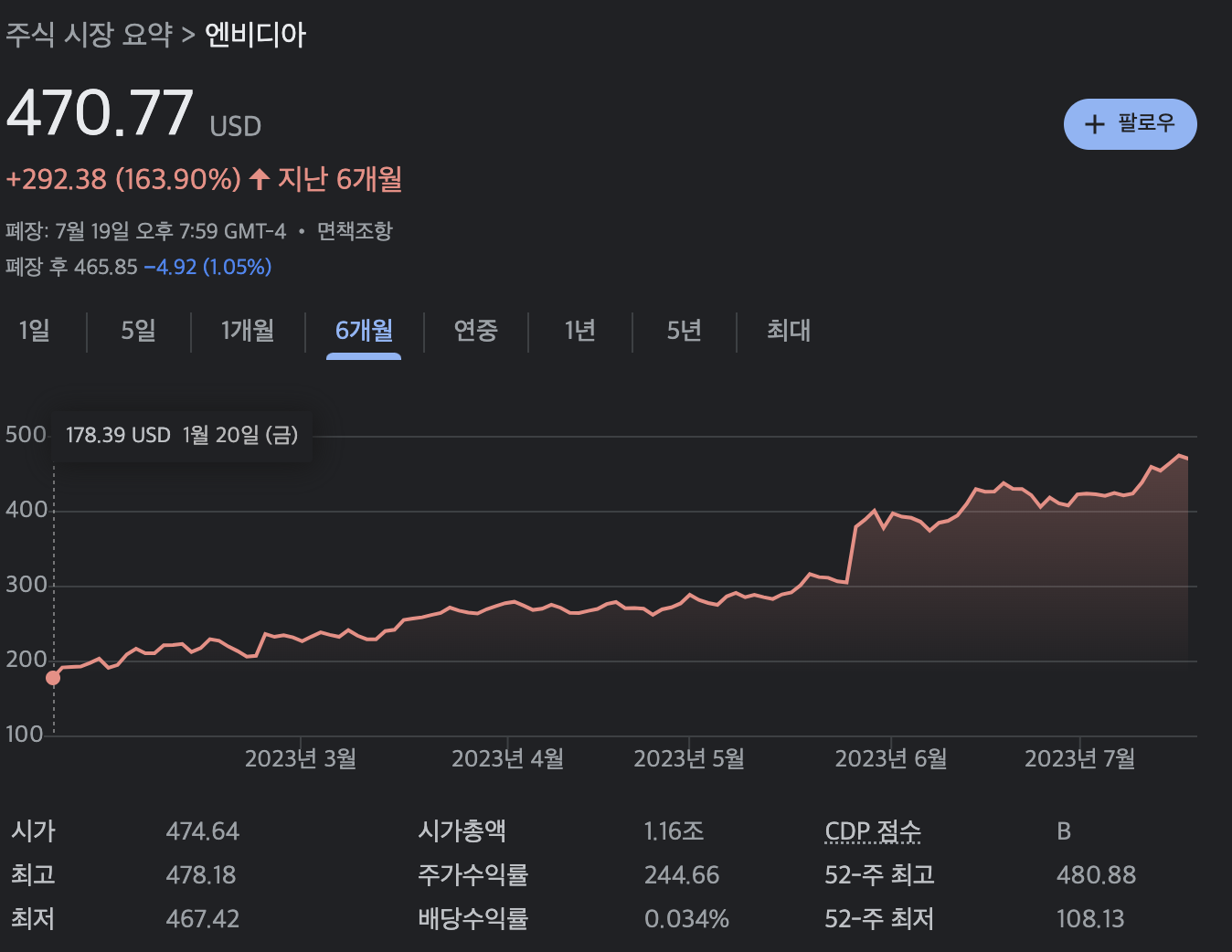The image size is (1232, 952).
Task: Click the 주가수익률 value 244.66
Action: point(682,875)
